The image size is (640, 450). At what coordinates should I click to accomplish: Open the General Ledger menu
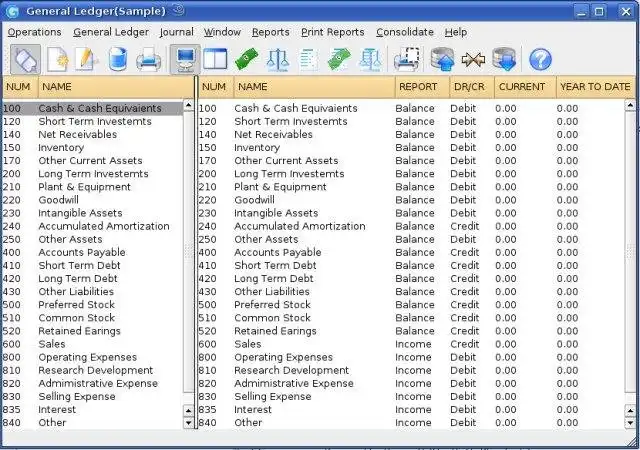pos(111,32)
